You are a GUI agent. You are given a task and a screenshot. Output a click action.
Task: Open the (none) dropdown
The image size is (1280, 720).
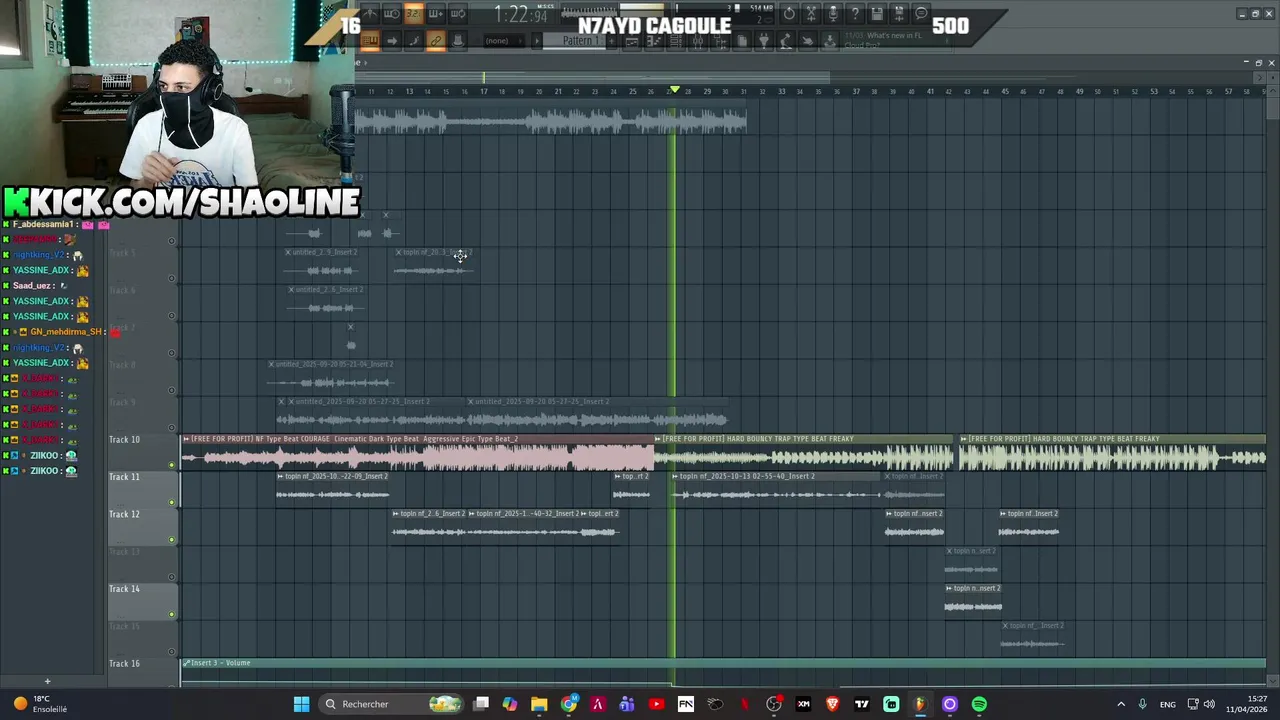(503, 41)
